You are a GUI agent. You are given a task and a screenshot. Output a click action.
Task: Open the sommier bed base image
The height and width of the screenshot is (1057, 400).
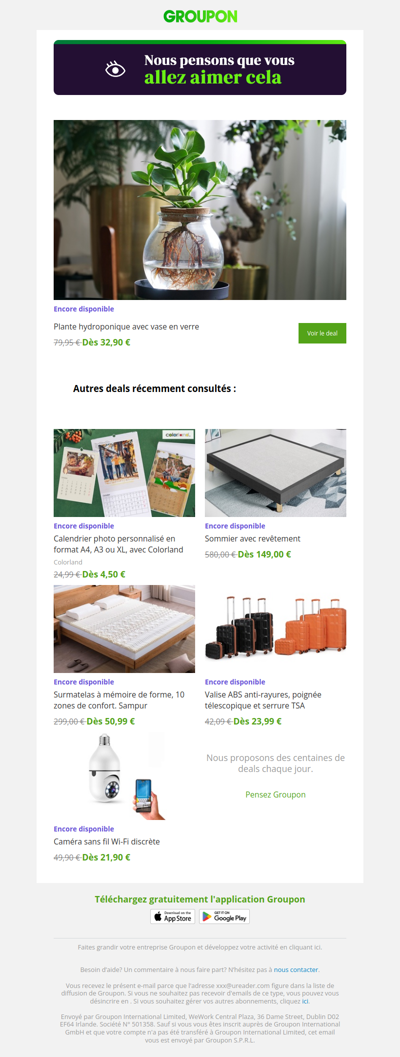coord(275,473)
